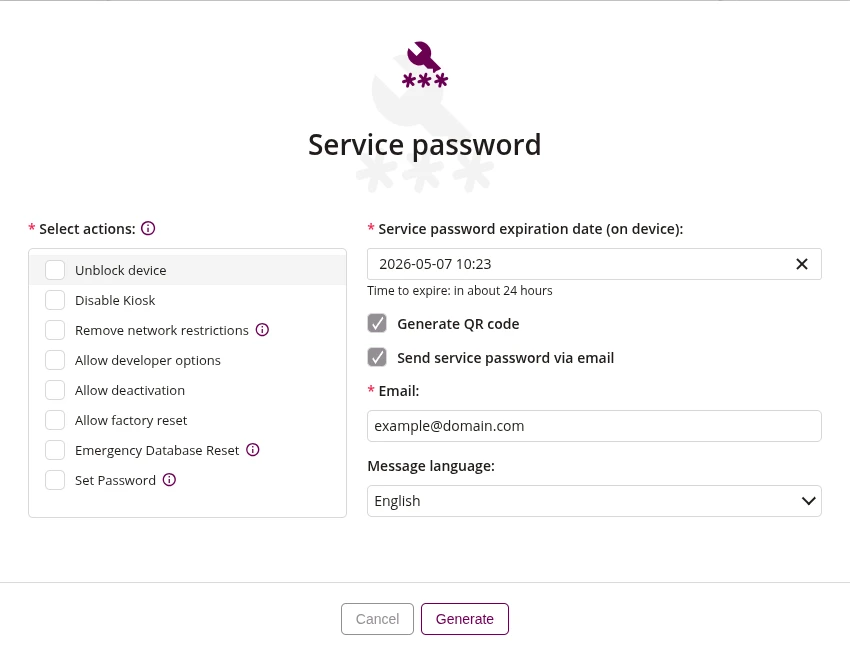Click the Allow developer options label
This screenshot has width=850, height=654.
[147, 361]
